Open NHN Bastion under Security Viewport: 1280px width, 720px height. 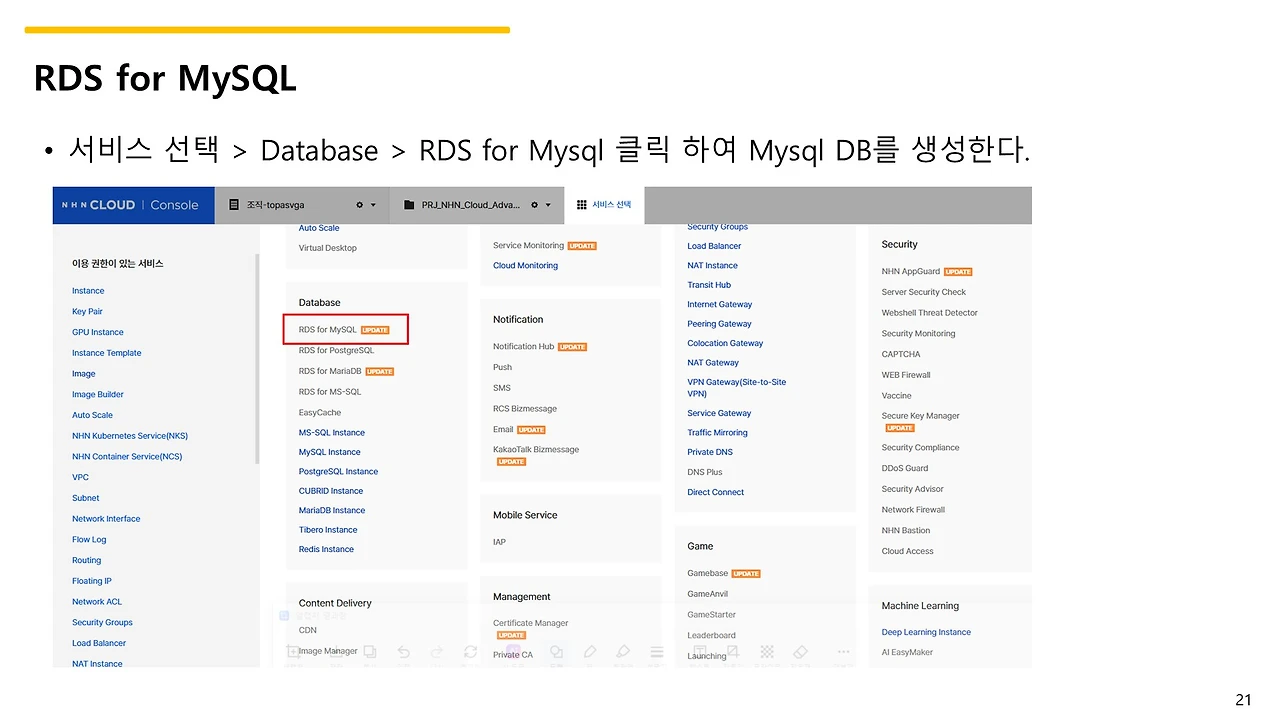coord(906,531)
